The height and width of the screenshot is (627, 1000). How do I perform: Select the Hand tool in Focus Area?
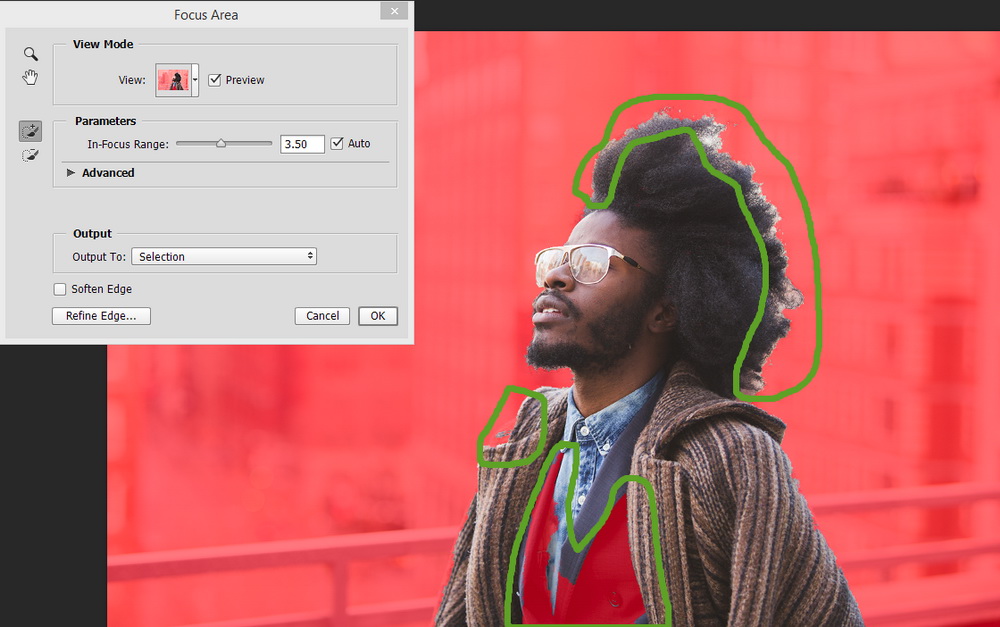30,78
